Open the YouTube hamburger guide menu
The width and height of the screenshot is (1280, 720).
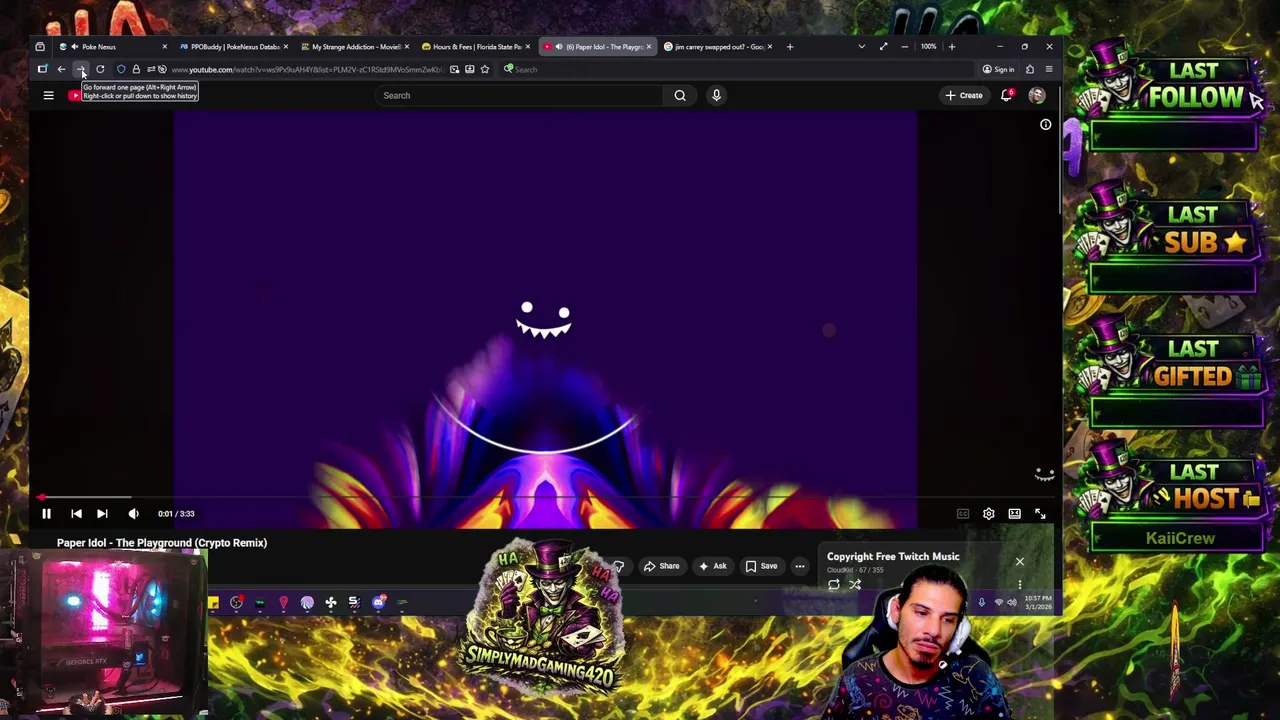[48, 95]
